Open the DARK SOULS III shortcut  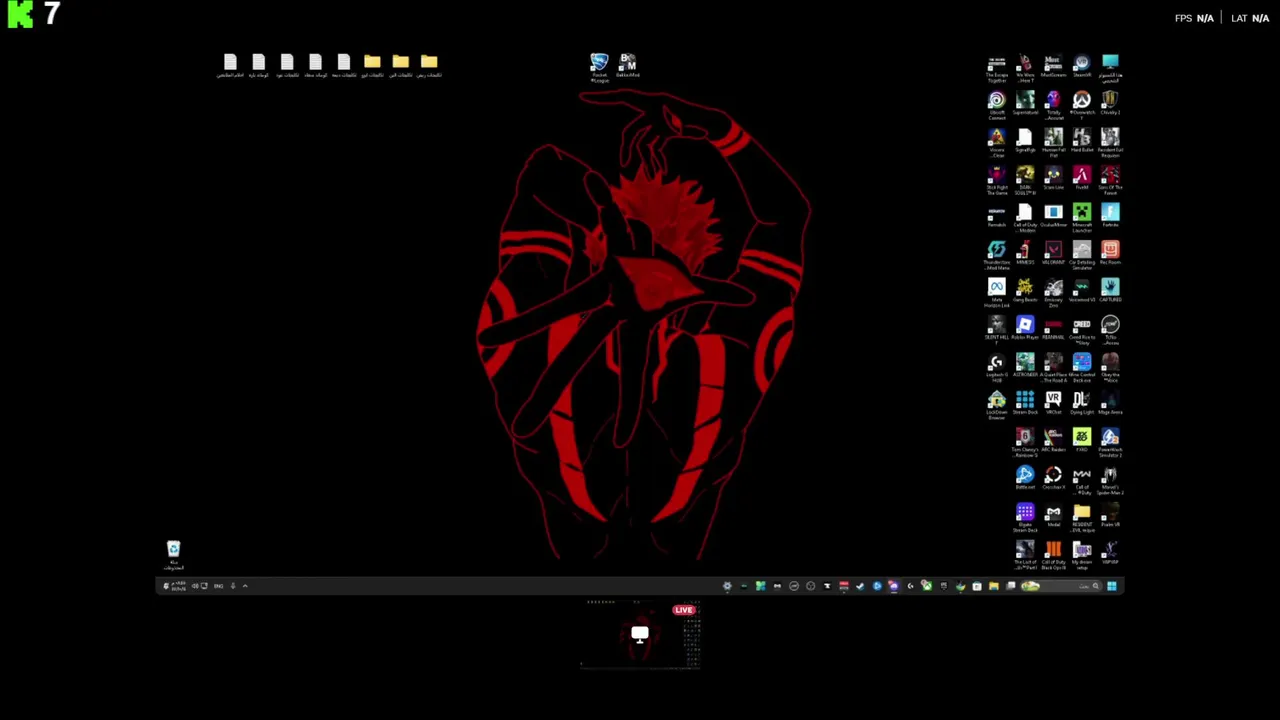click(x=1025, y=180)
